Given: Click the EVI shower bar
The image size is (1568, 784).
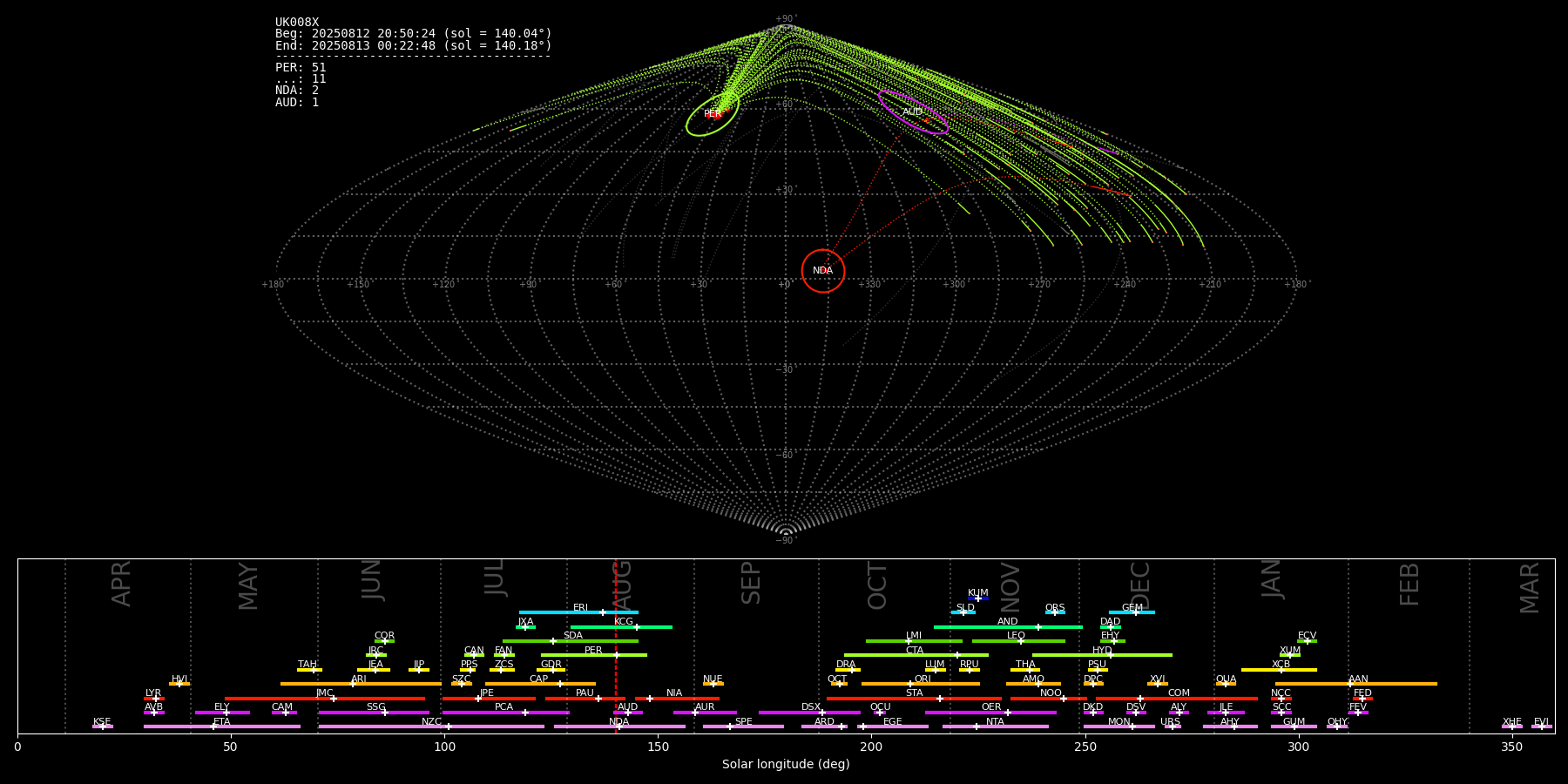Looking at the screenshot, I should (1542, 727).
